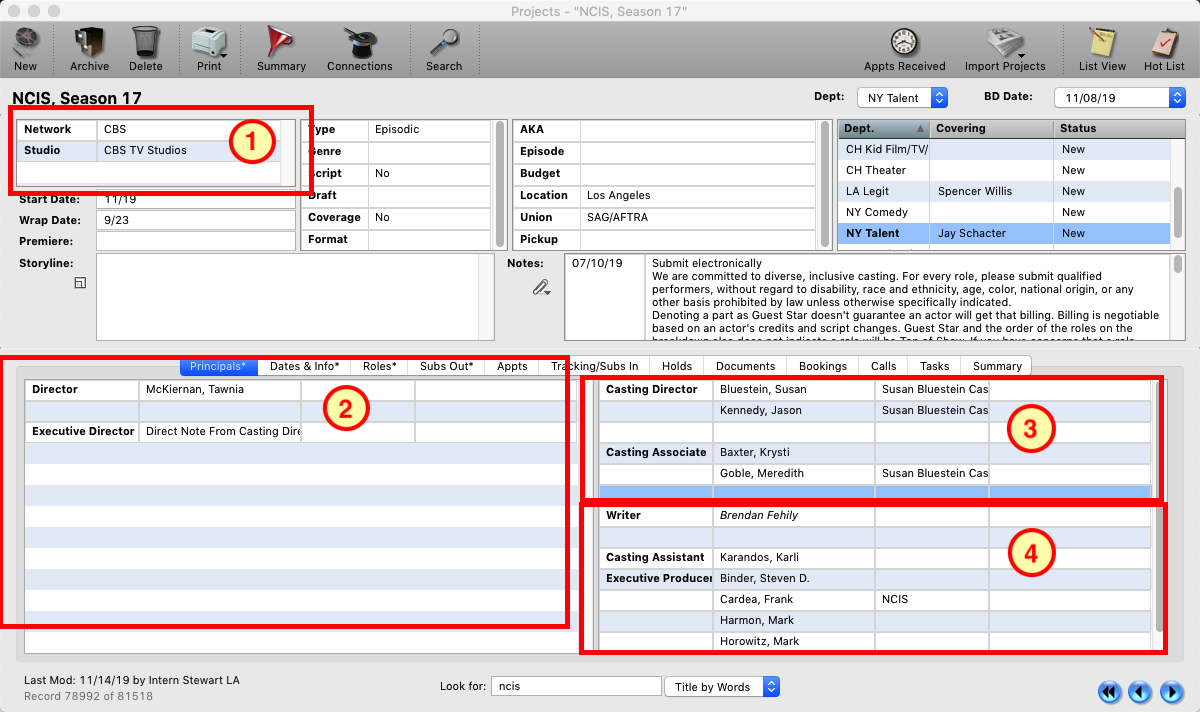Open the Tracking/Subs In tab
This screenshot has width=1200, height=712.
[x=594, y=366]
